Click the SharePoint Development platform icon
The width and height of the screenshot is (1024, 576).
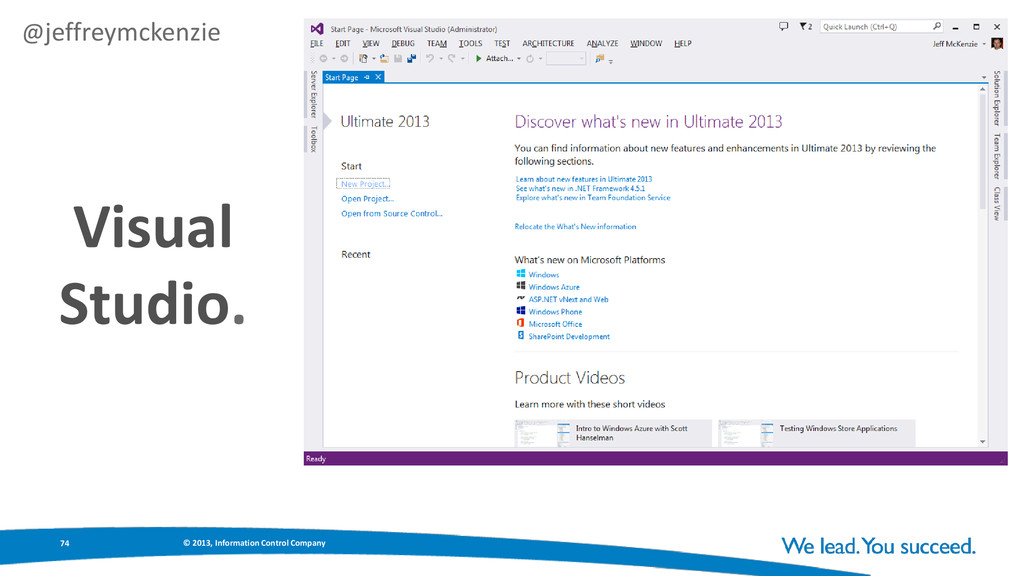click(520, 336)
